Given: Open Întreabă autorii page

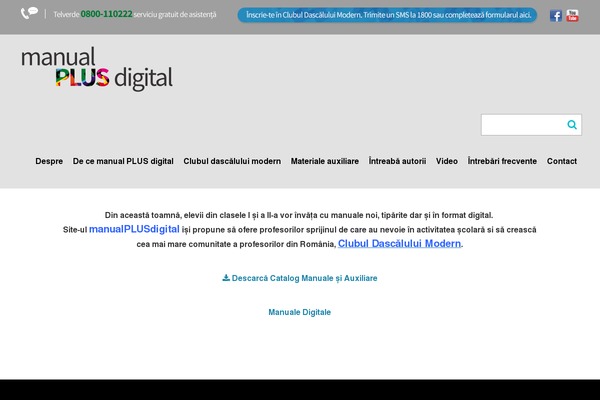Looking at the screenshot, I should [x=397, y=161].
